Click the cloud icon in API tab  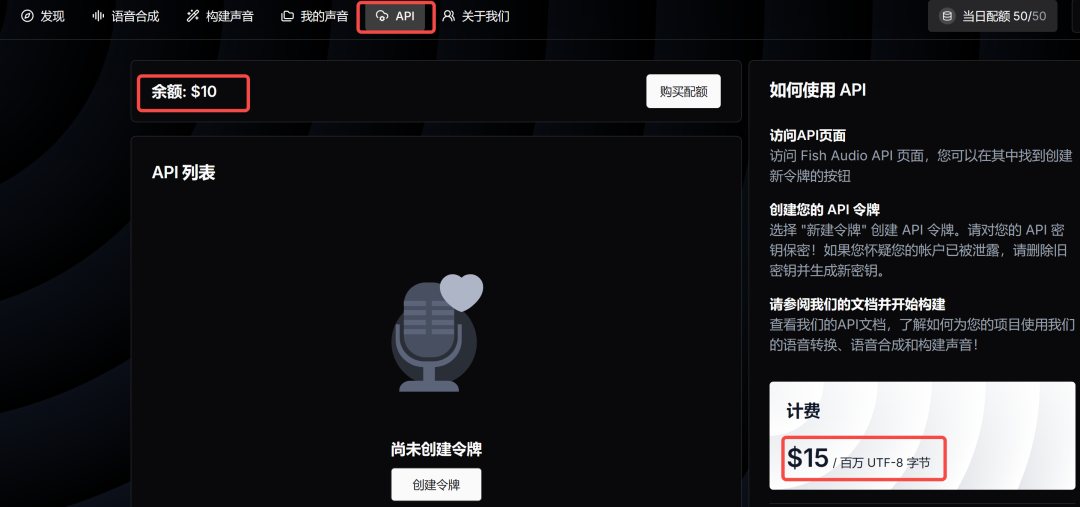[x=382, y=16]
